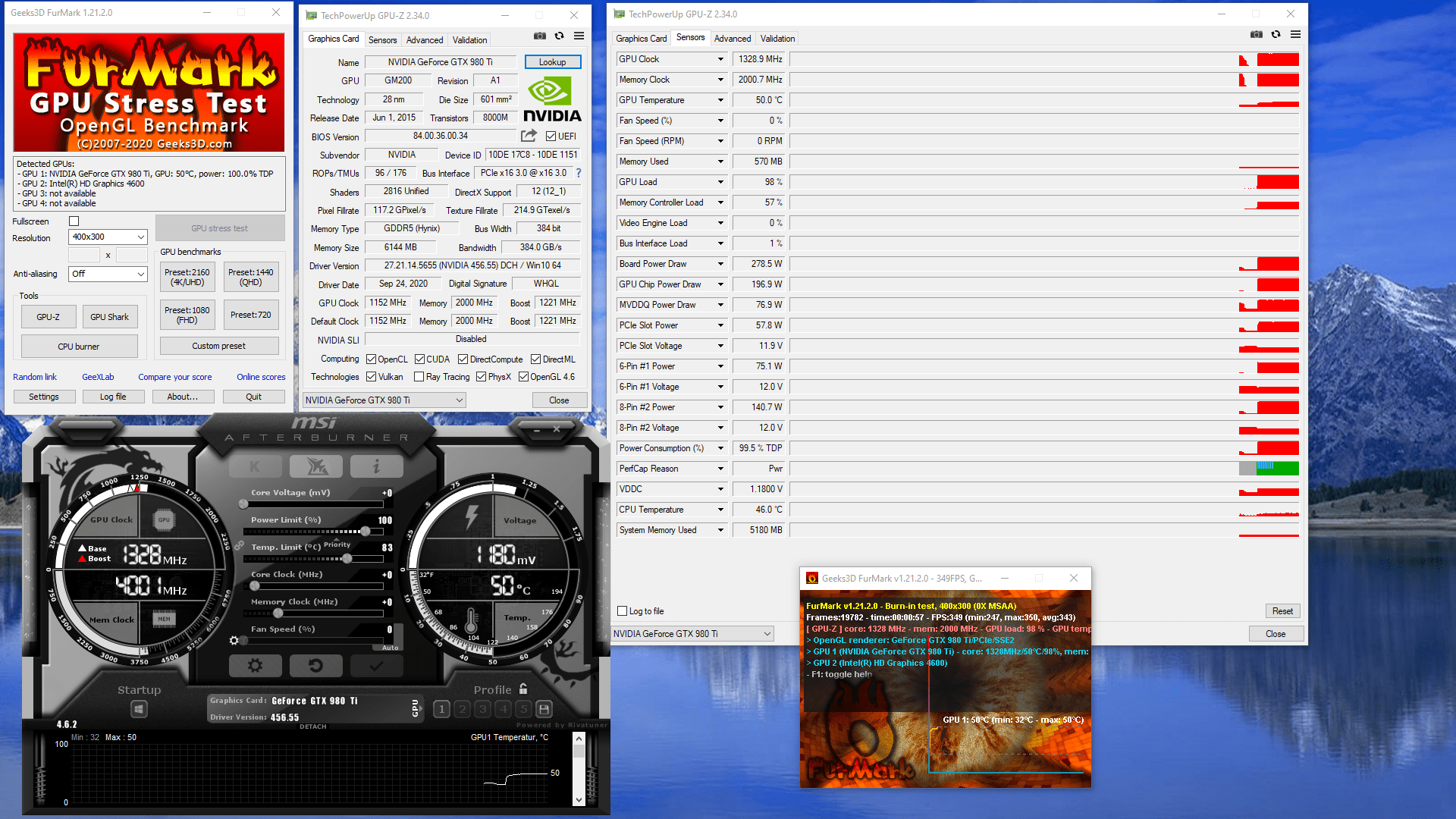Switch to Validation tab in GPU-Z Sensors window

pos(778,39)
